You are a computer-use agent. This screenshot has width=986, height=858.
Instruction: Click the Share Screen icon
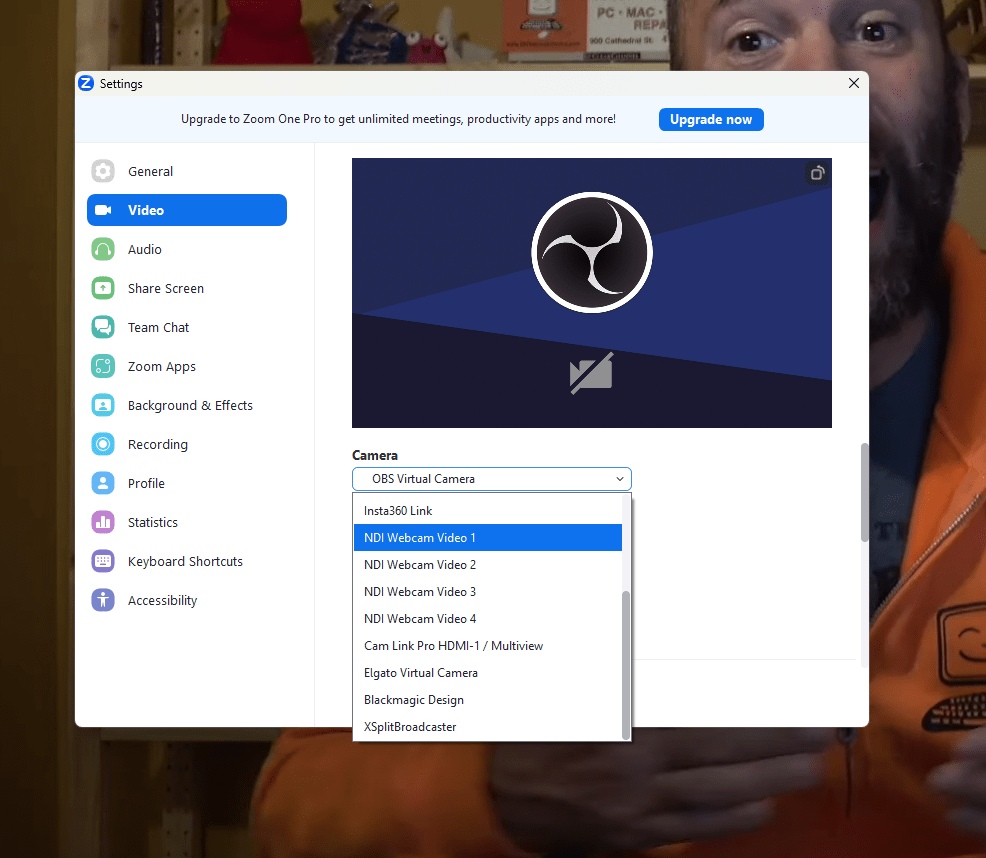point(103,288)
